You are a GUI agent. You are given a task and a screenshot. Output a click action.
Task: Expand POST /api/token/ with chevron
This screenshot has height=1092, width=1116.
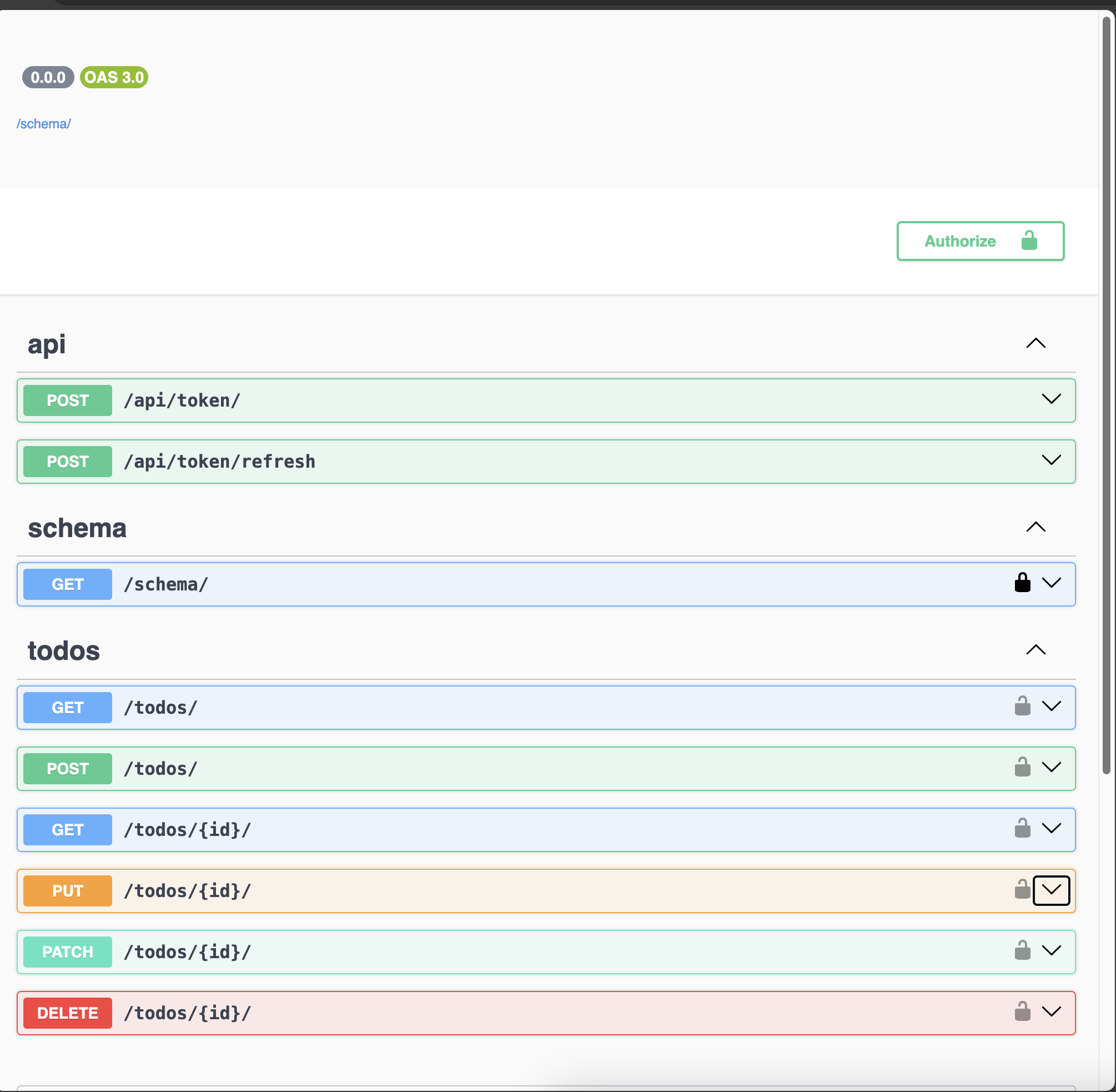click(1050, 399)
